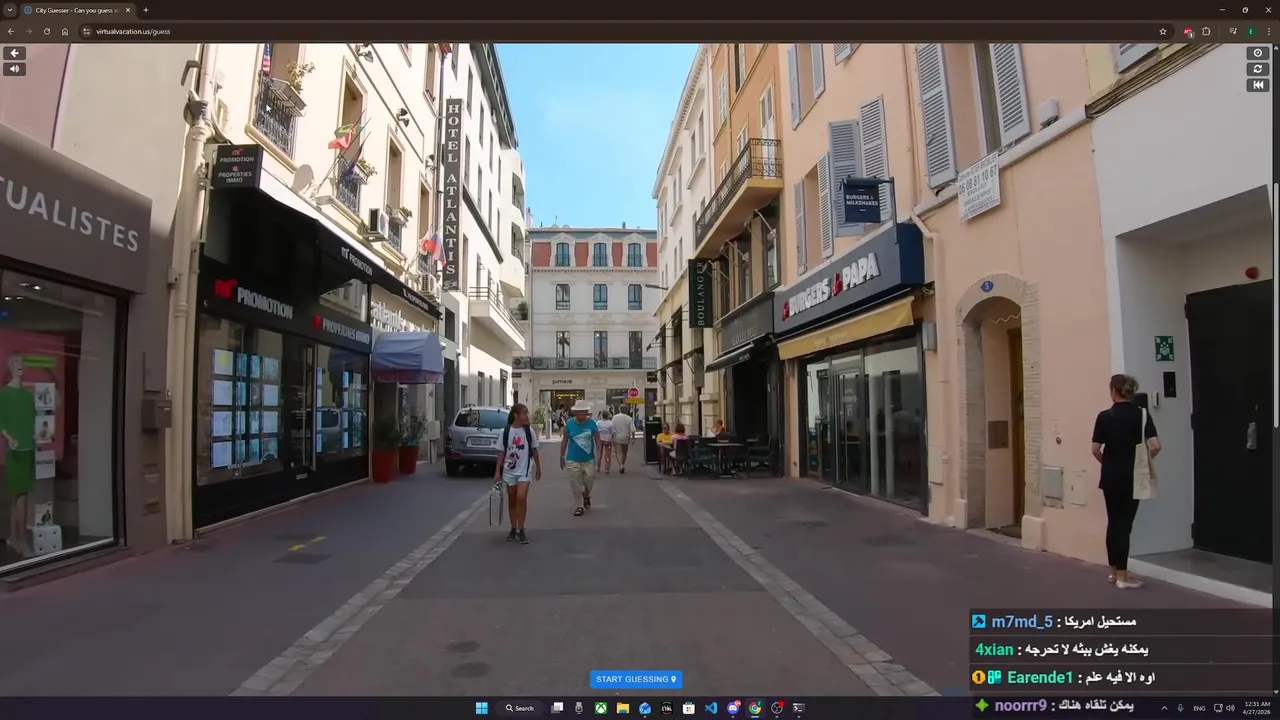Image resolution: width=1280 pixels, height=720 pixels.
Task: Open Discord from taskbar
Action: pyautogui.click(x=733, y=708)
